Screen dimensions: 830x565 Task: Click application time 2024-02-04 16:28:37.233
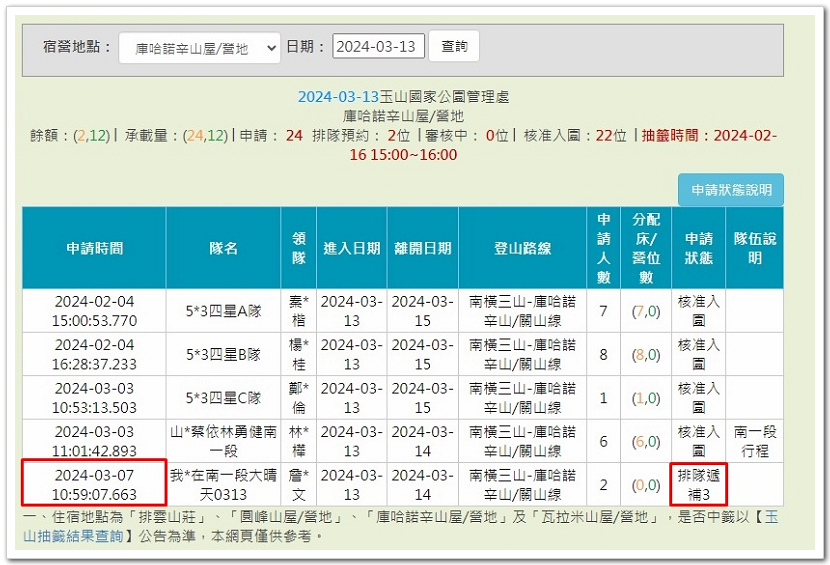94,354
